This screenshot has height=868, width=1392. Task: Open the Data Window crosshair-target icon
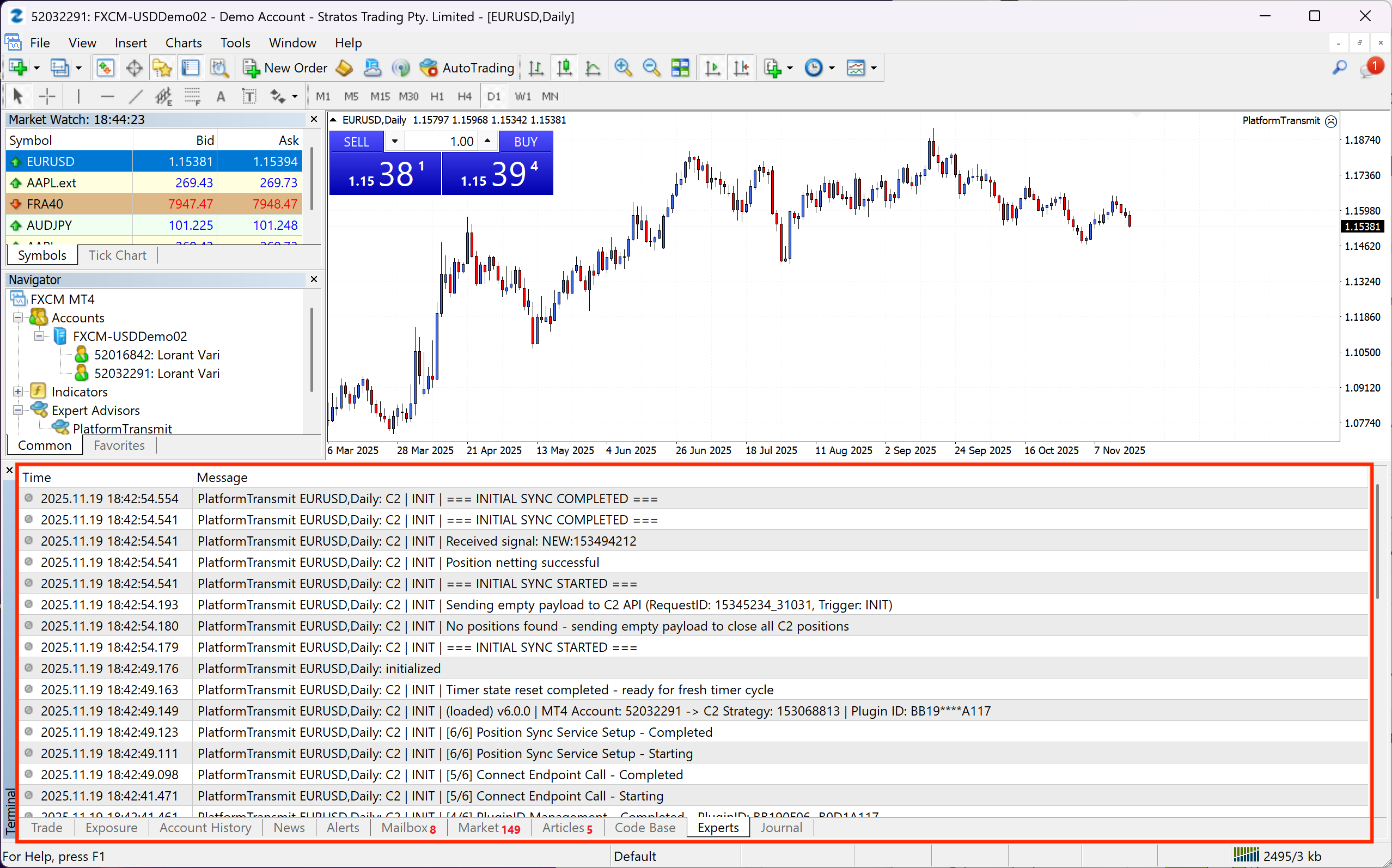[135, 68]
